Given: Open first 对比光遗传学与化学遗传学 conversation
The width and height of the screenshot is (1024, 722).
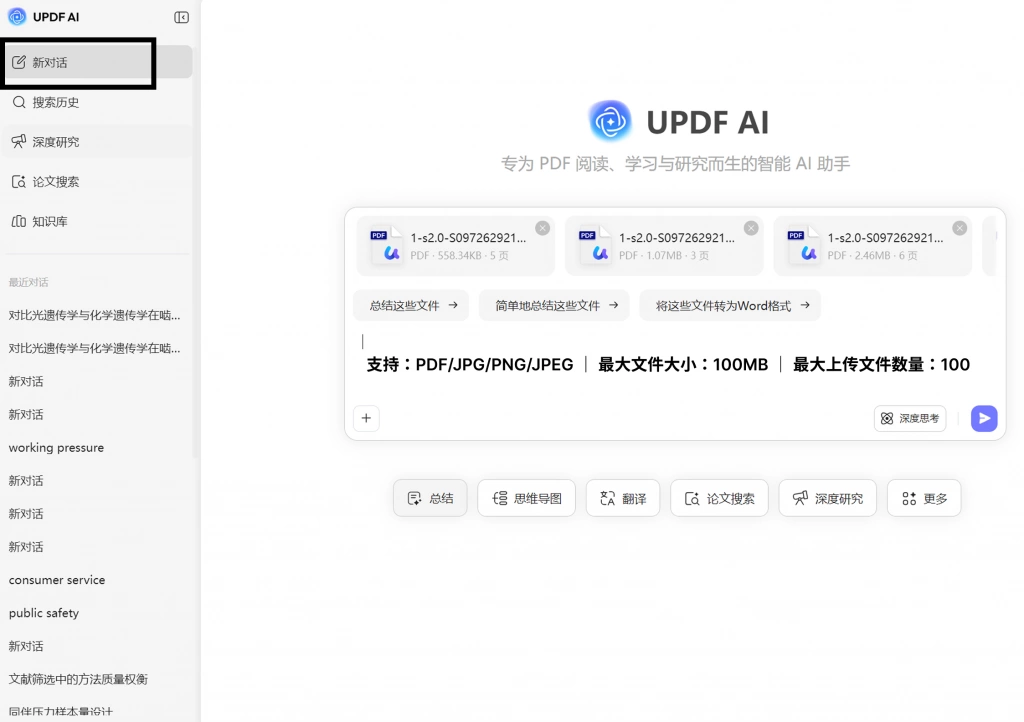Looking at the screenshot, I should [x=97, y=315].
